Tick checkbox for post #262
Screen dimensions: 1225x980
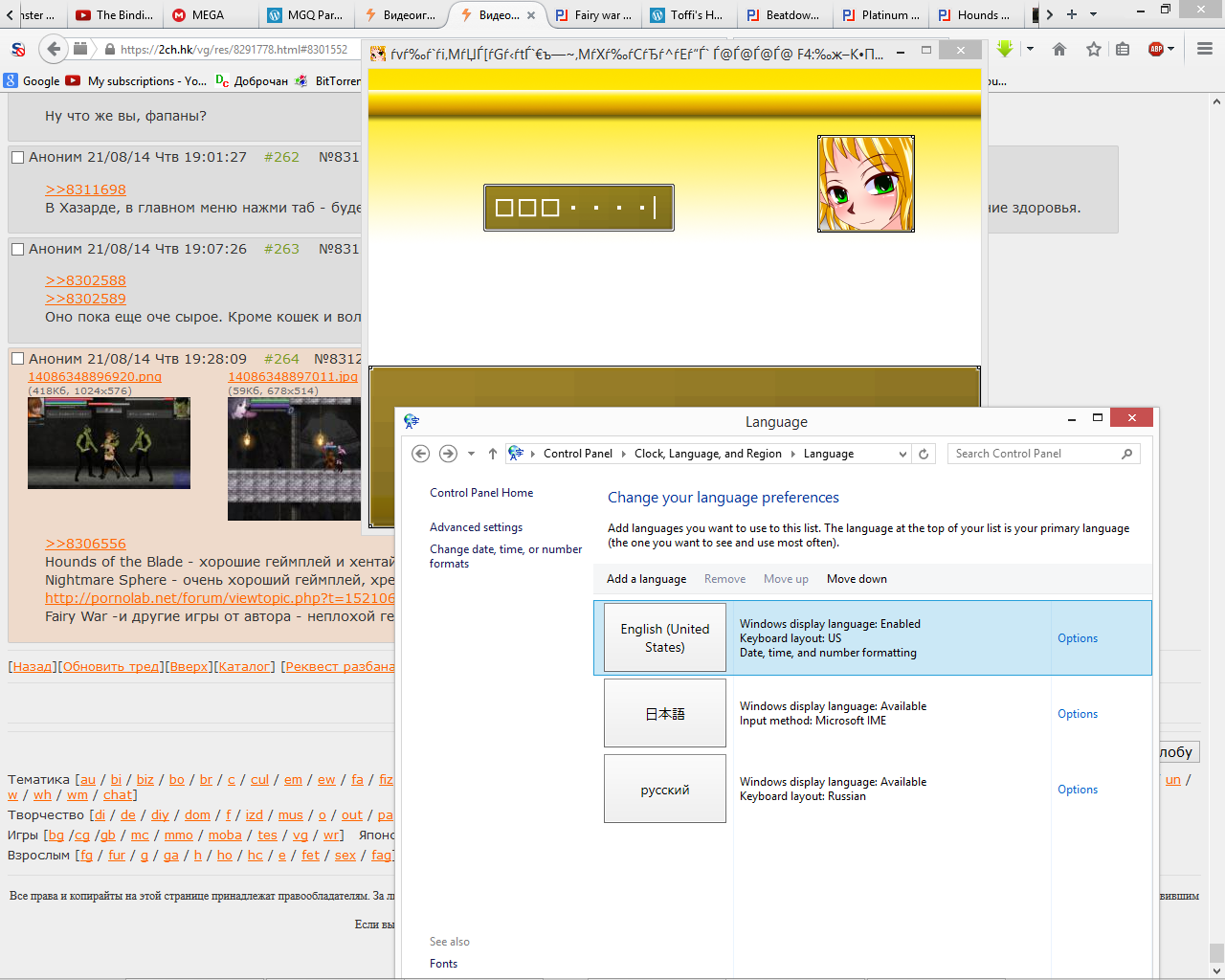(x=17, y=157)
